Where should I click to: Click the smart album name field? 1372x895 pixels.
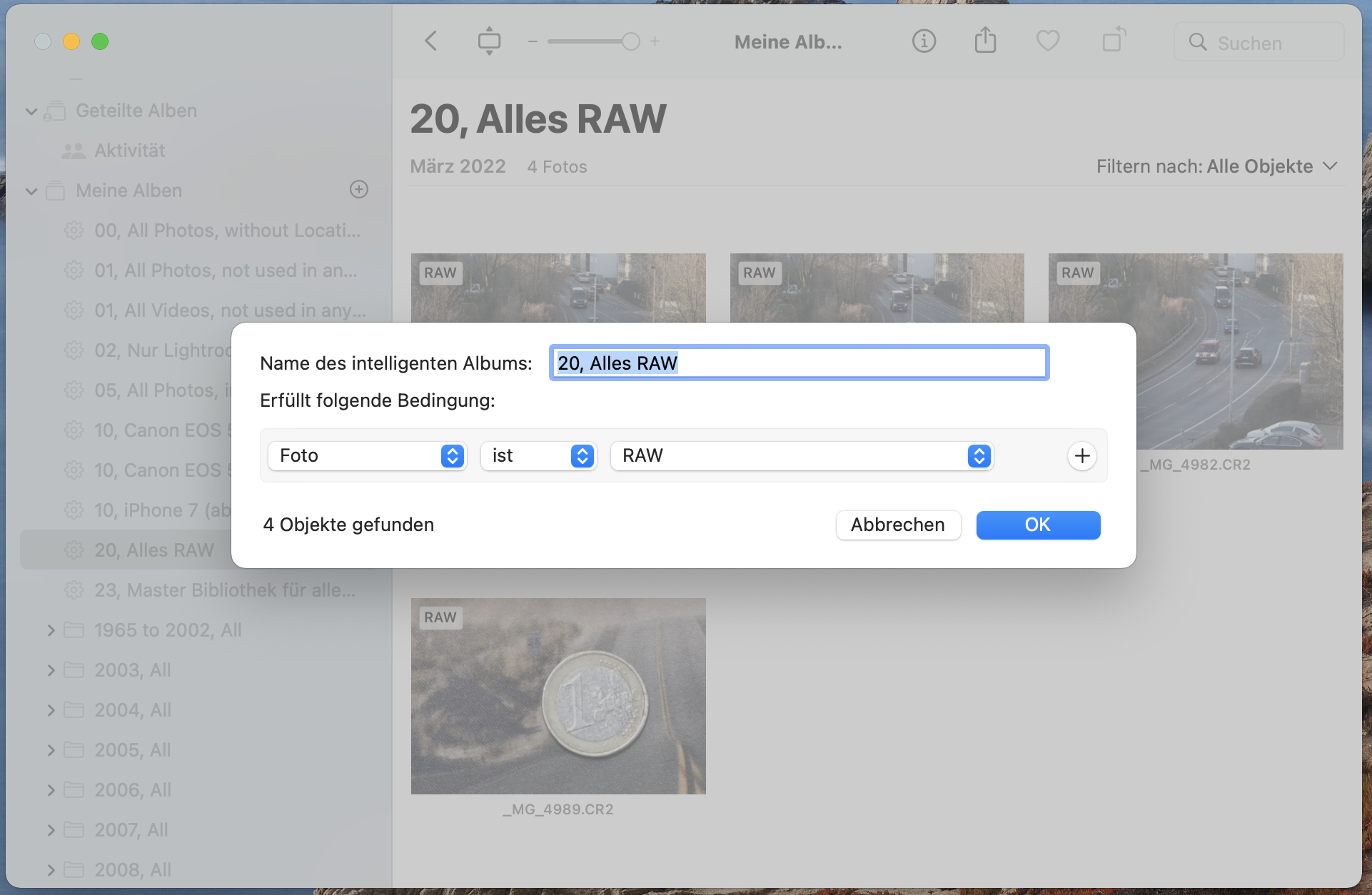(x=799, y=363)
